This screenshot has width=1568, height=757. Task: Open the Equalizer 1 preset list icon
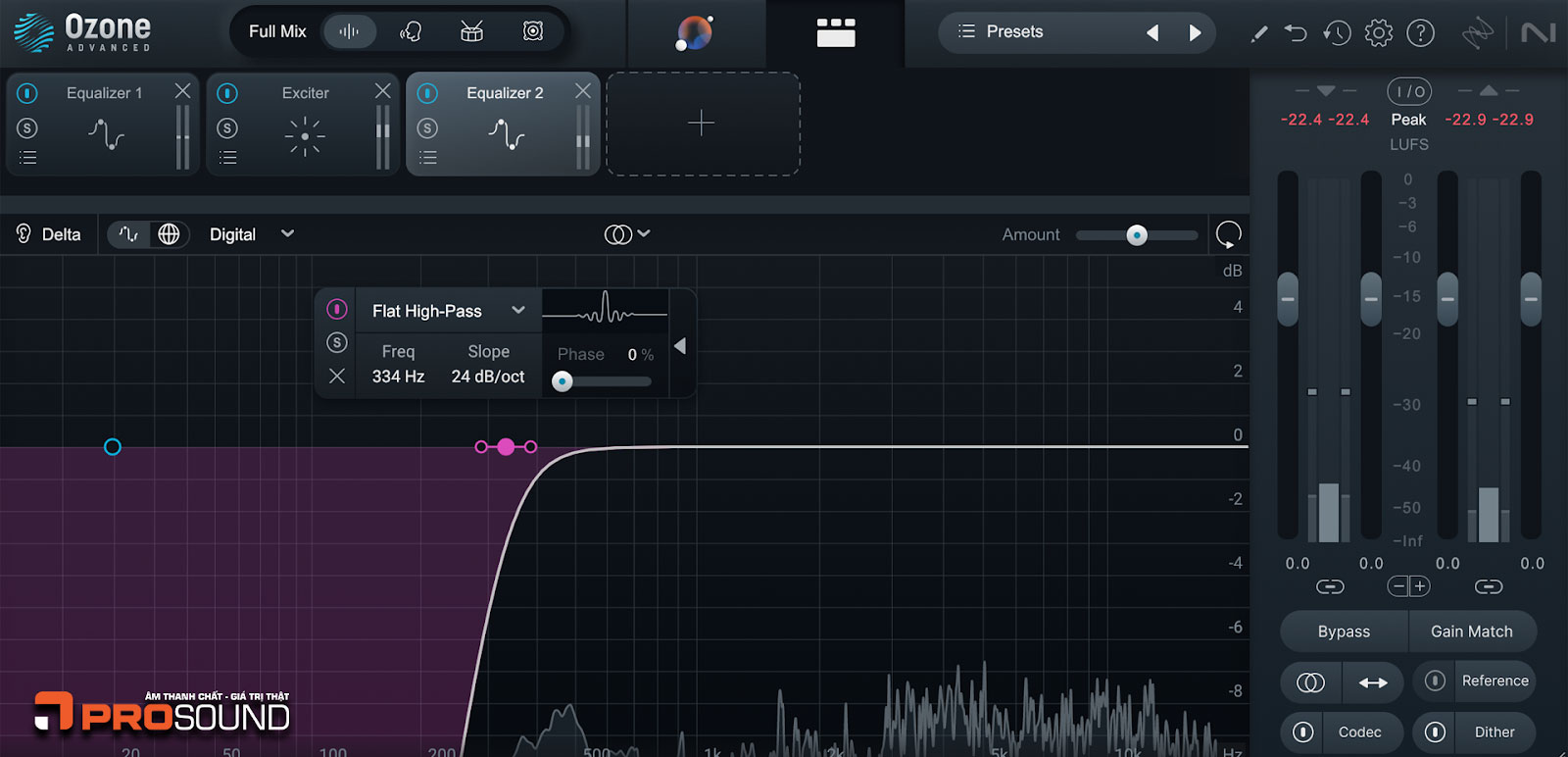[27, 158]
